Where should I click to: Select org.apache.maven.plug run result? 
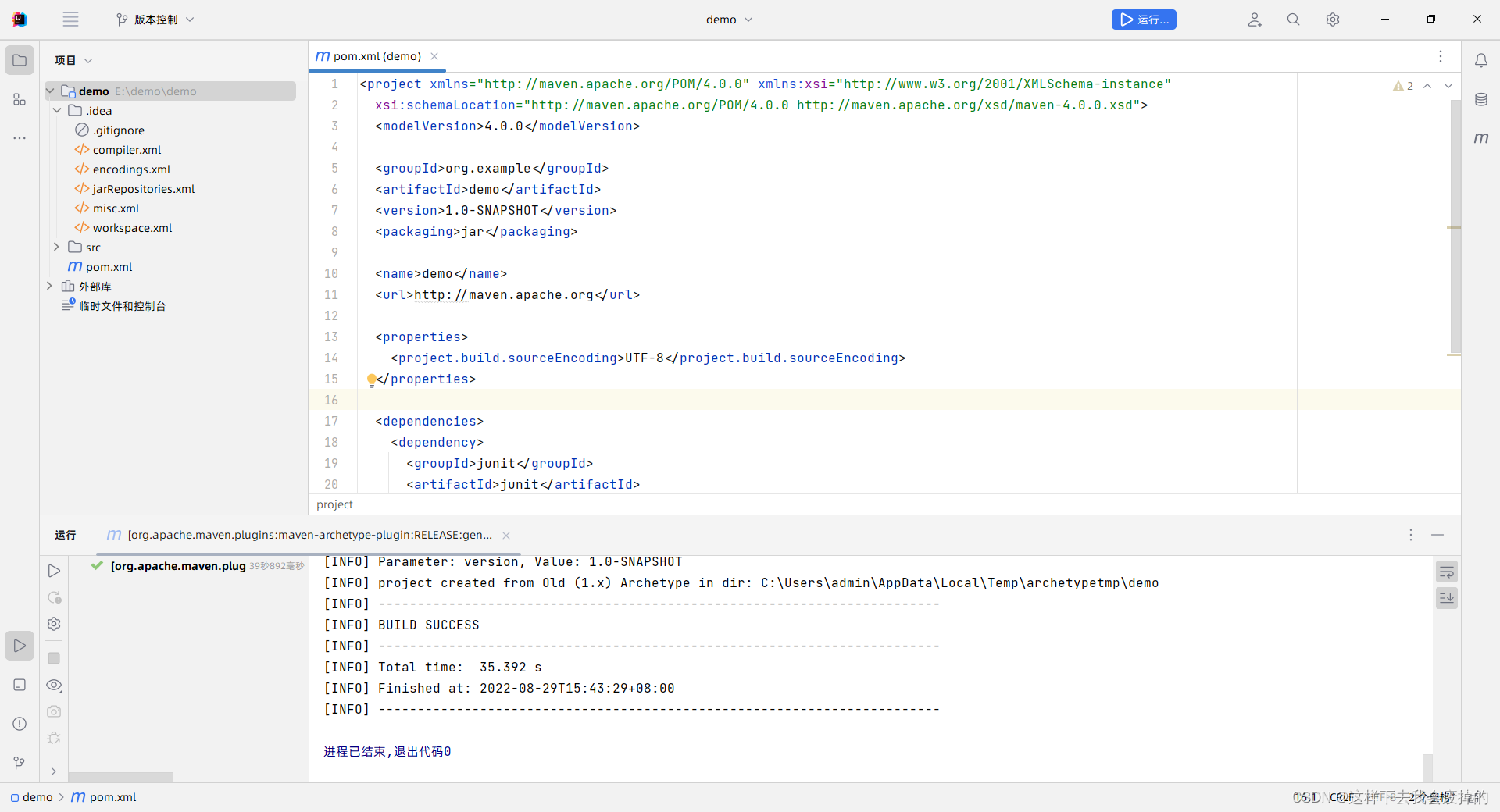point(196,566)
